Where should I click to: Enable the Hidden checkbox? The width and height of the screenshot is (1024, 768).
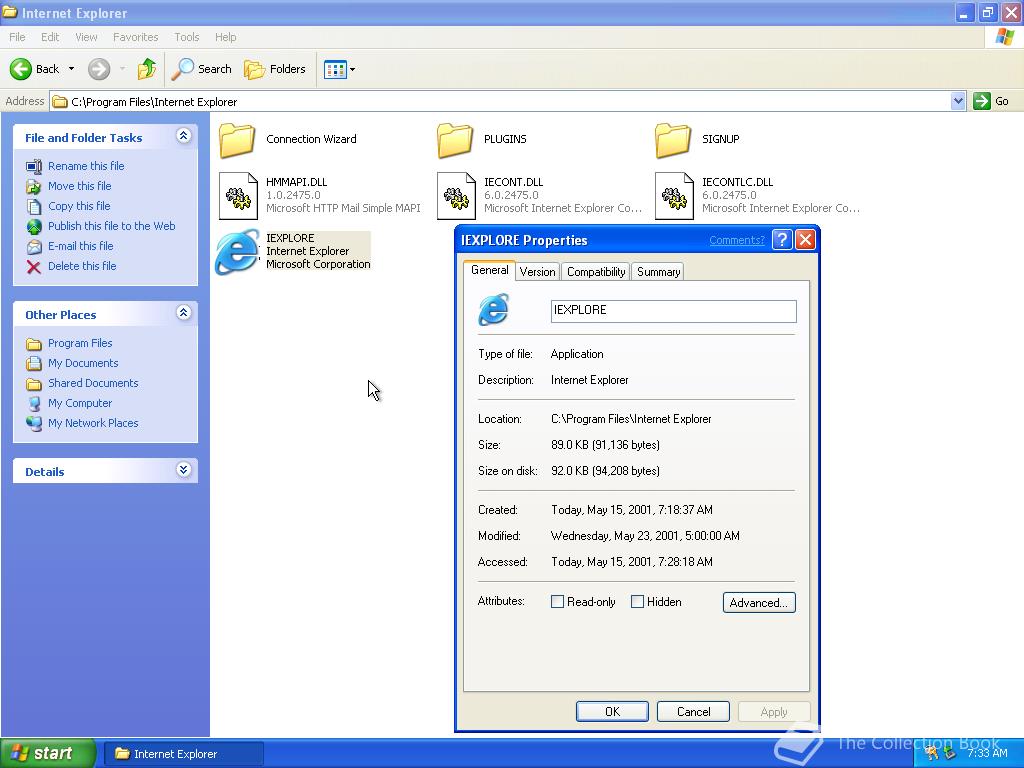(x=637, y=601)
